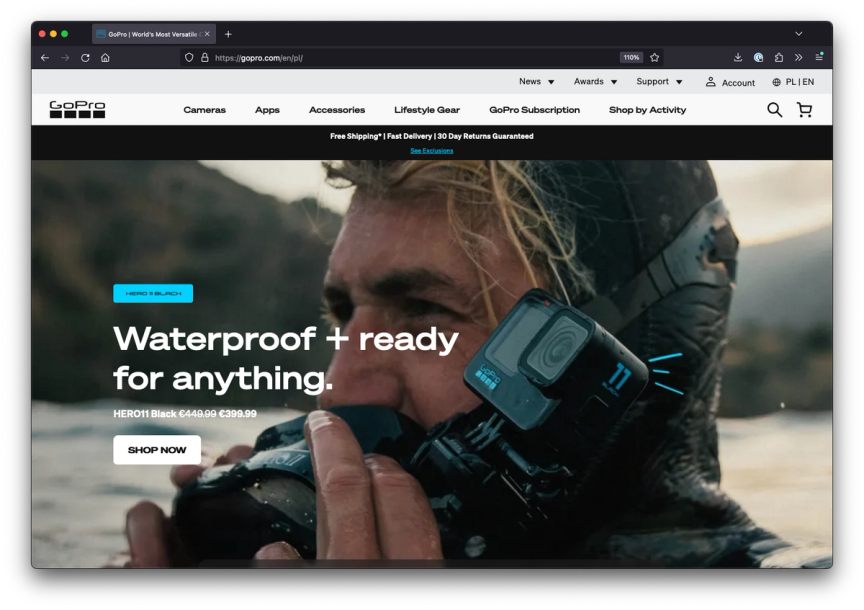Click the Free Shipping banner text
This screenshot has width=864, height=610.
tap(432, 136)
